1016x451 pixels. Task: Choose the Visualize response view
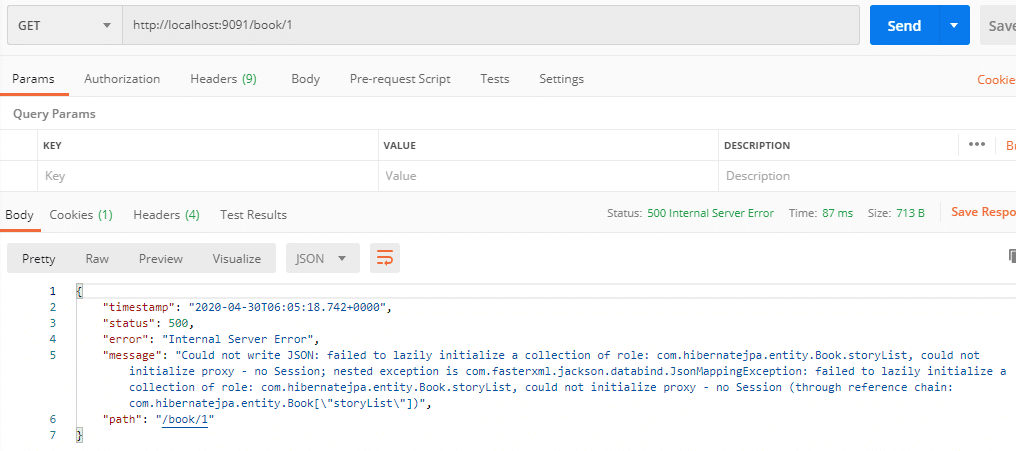236,258
